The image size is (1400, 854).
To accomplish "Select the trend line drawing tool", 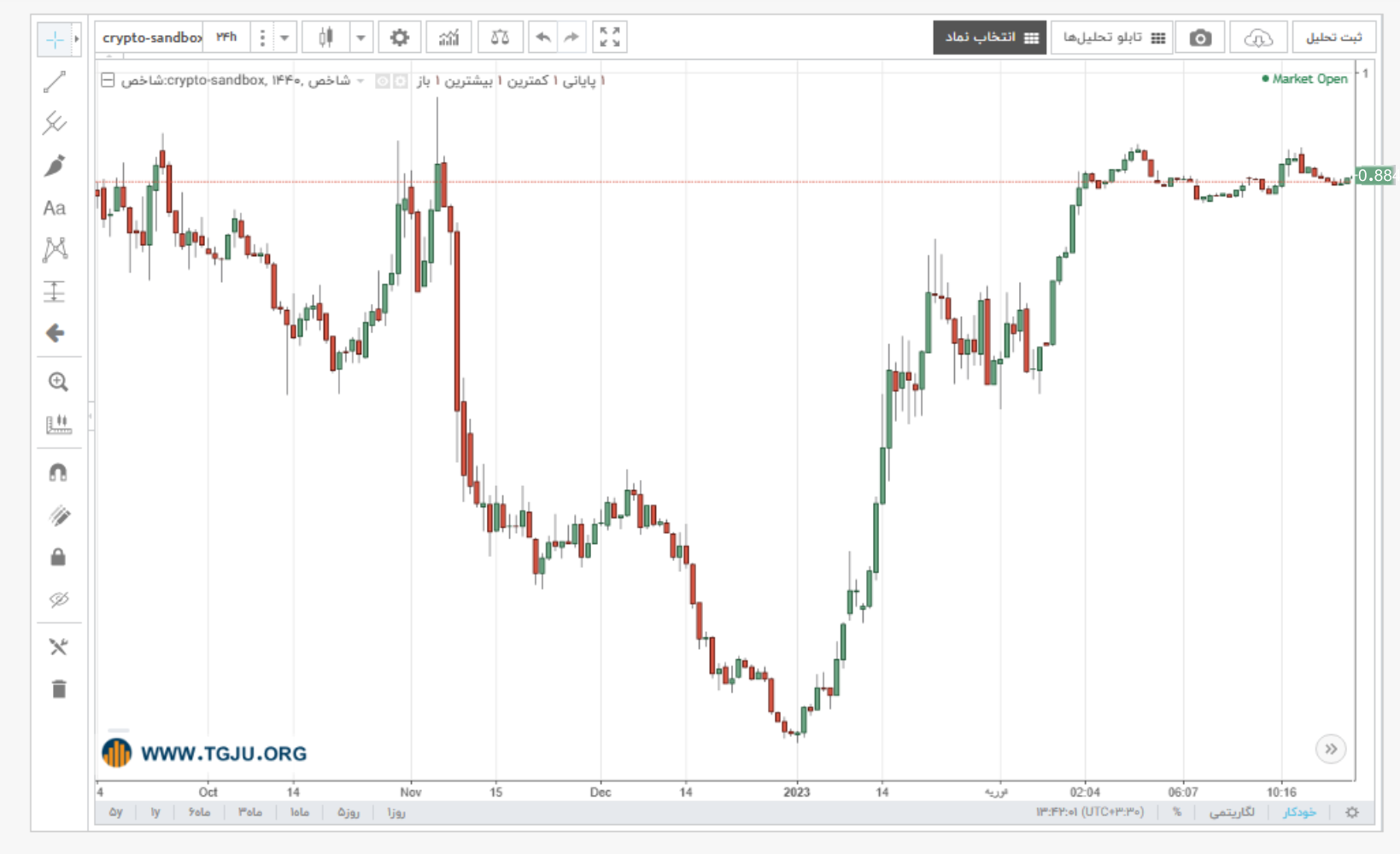I will tap(55, 82).
